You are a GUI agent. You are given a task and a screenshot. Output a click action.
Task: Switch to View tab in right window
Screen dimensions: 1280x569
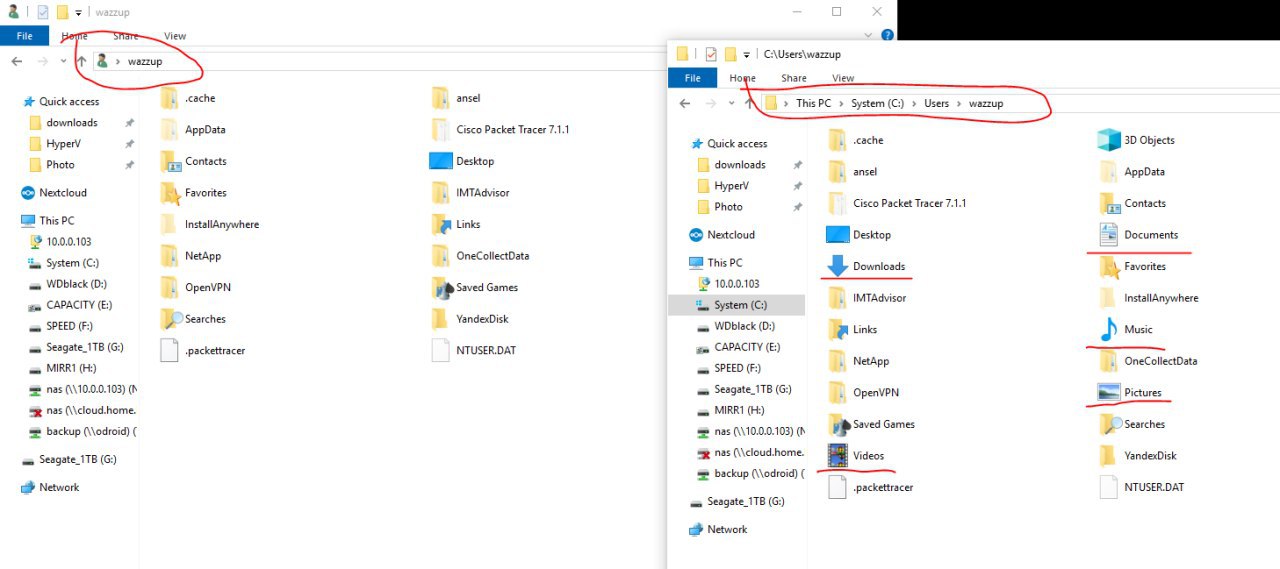pos(843,78)
